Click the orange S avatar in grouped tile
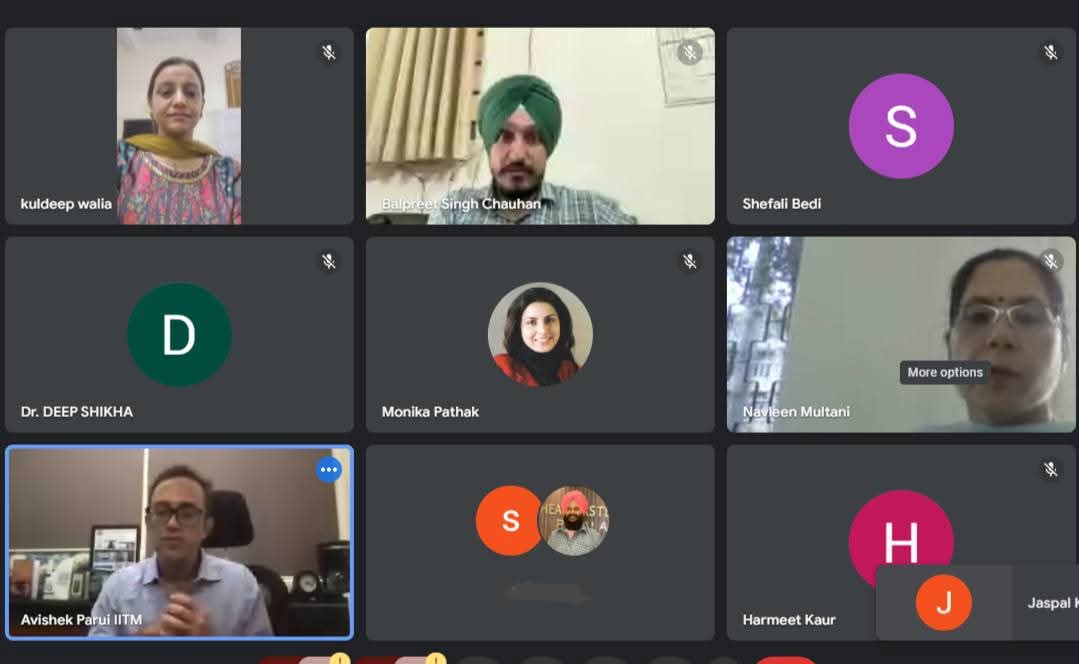This screenshot has width=1079, height=664. click(x=510, y=521)
